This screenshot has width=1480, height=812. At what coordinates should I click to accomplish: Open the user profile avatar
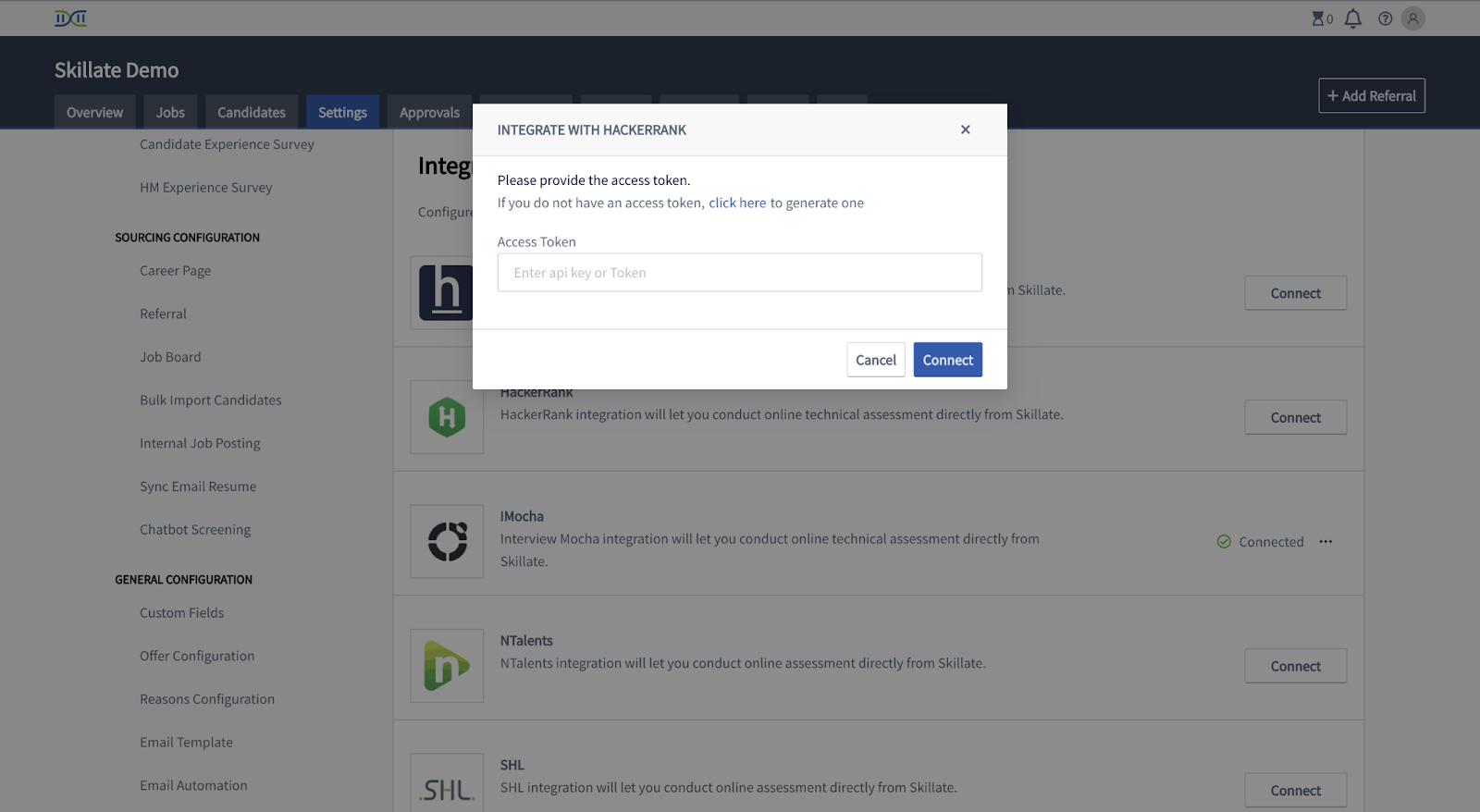(x=1412, y=18)
